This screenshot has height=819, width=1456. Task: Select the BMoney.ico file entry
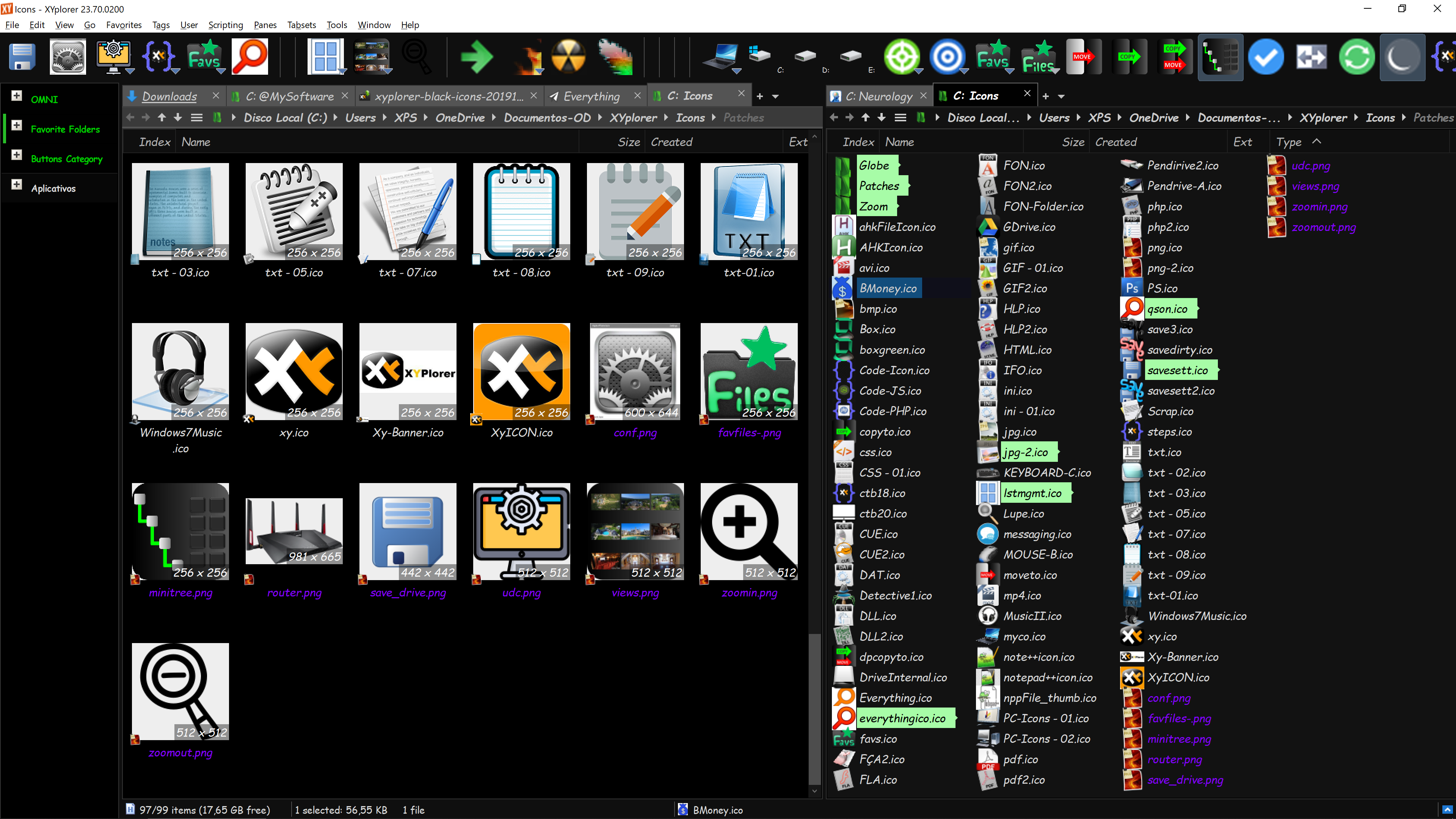(888, 288)
